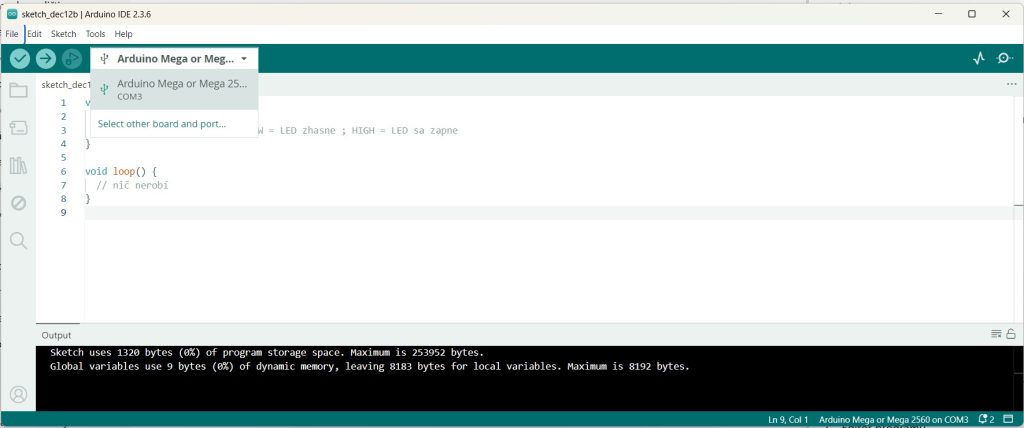Upload the sketch with the arrow button
This screenshot has width=1024, height=428.
pyautogui.click(x=46, y=59)
